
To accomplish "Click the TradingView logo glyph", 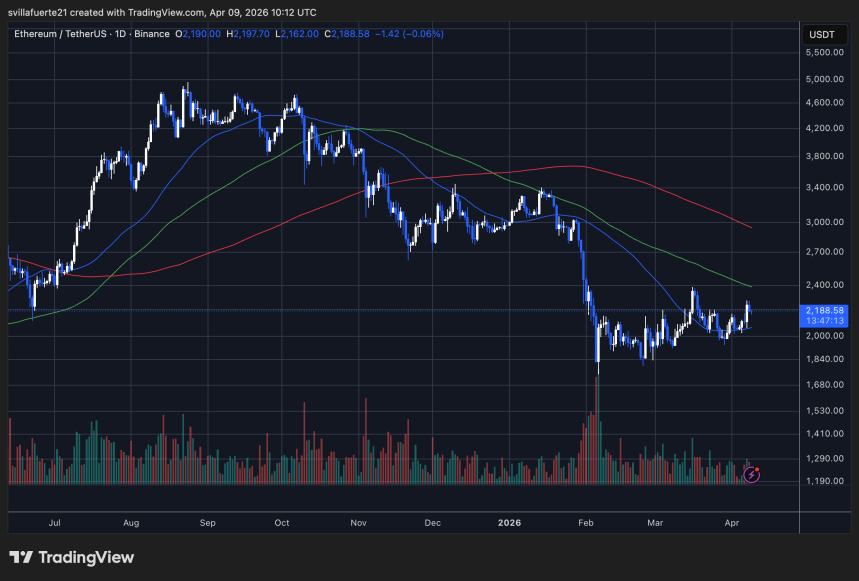I will click(22, 557).
